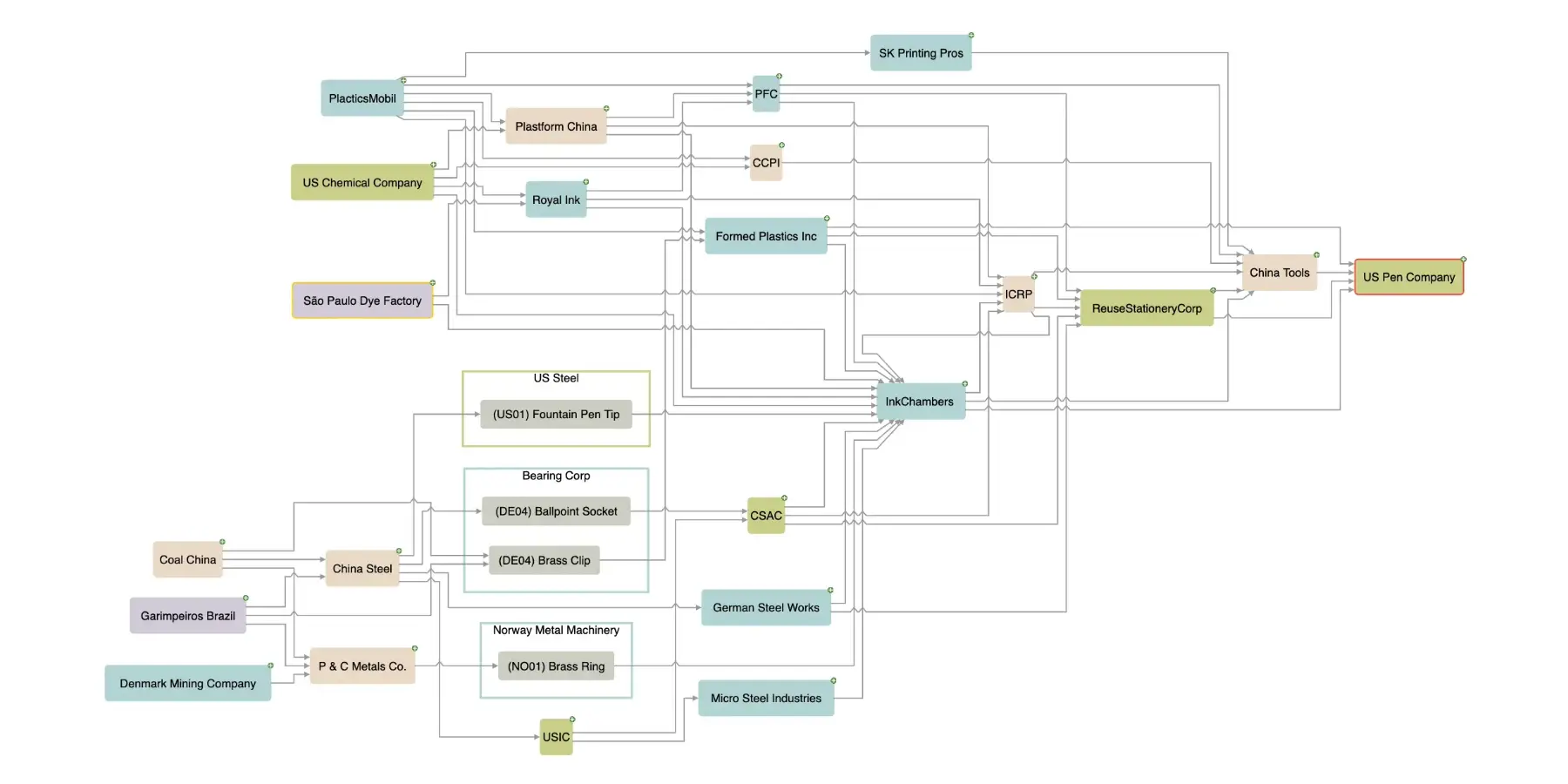Screen dimensions: 1568x784
Task: Select the US Pen Company node
Action: point(1409,277)
